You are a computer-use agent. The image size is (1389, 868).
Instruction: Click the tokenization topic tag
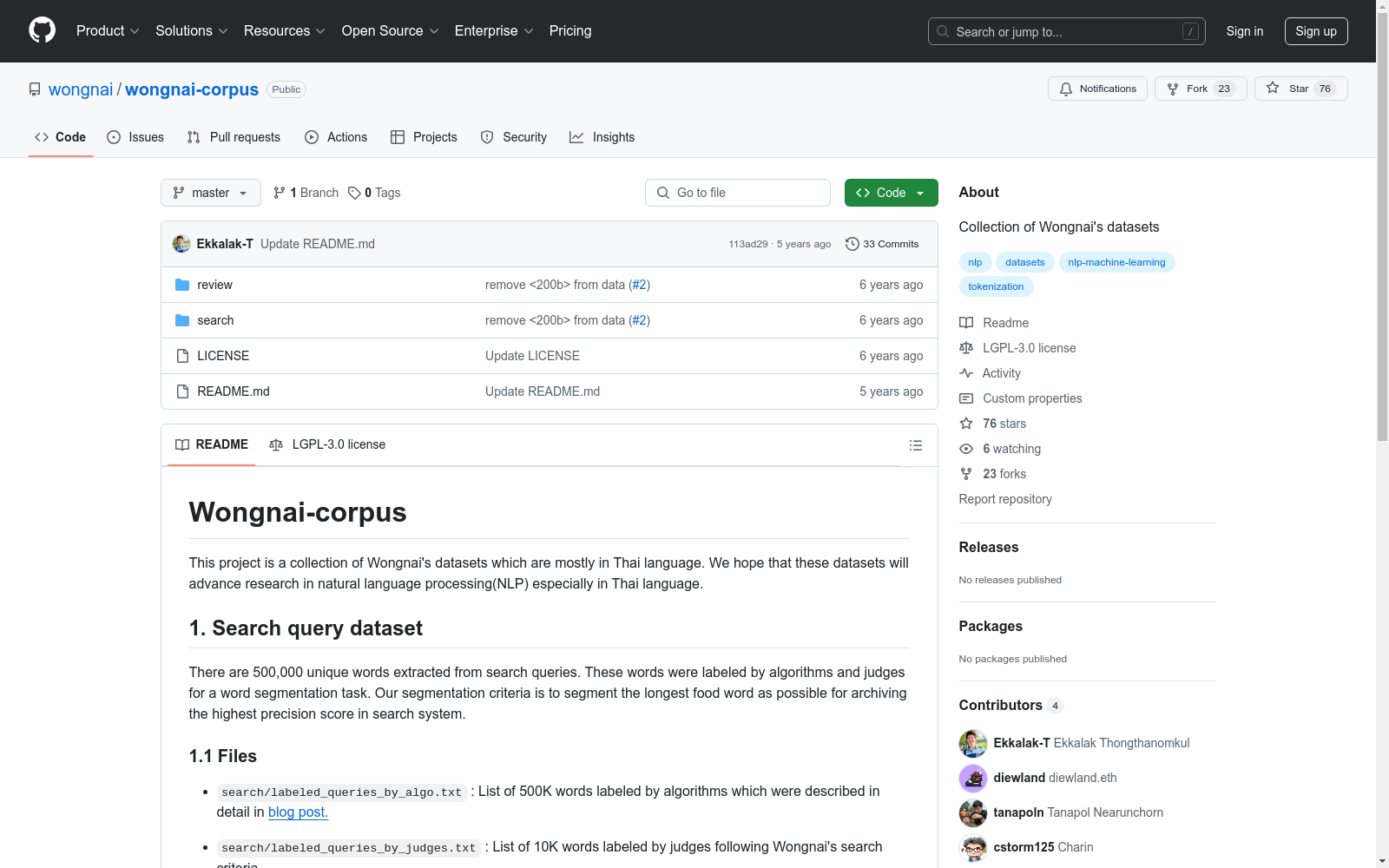(x=996, y=286)
